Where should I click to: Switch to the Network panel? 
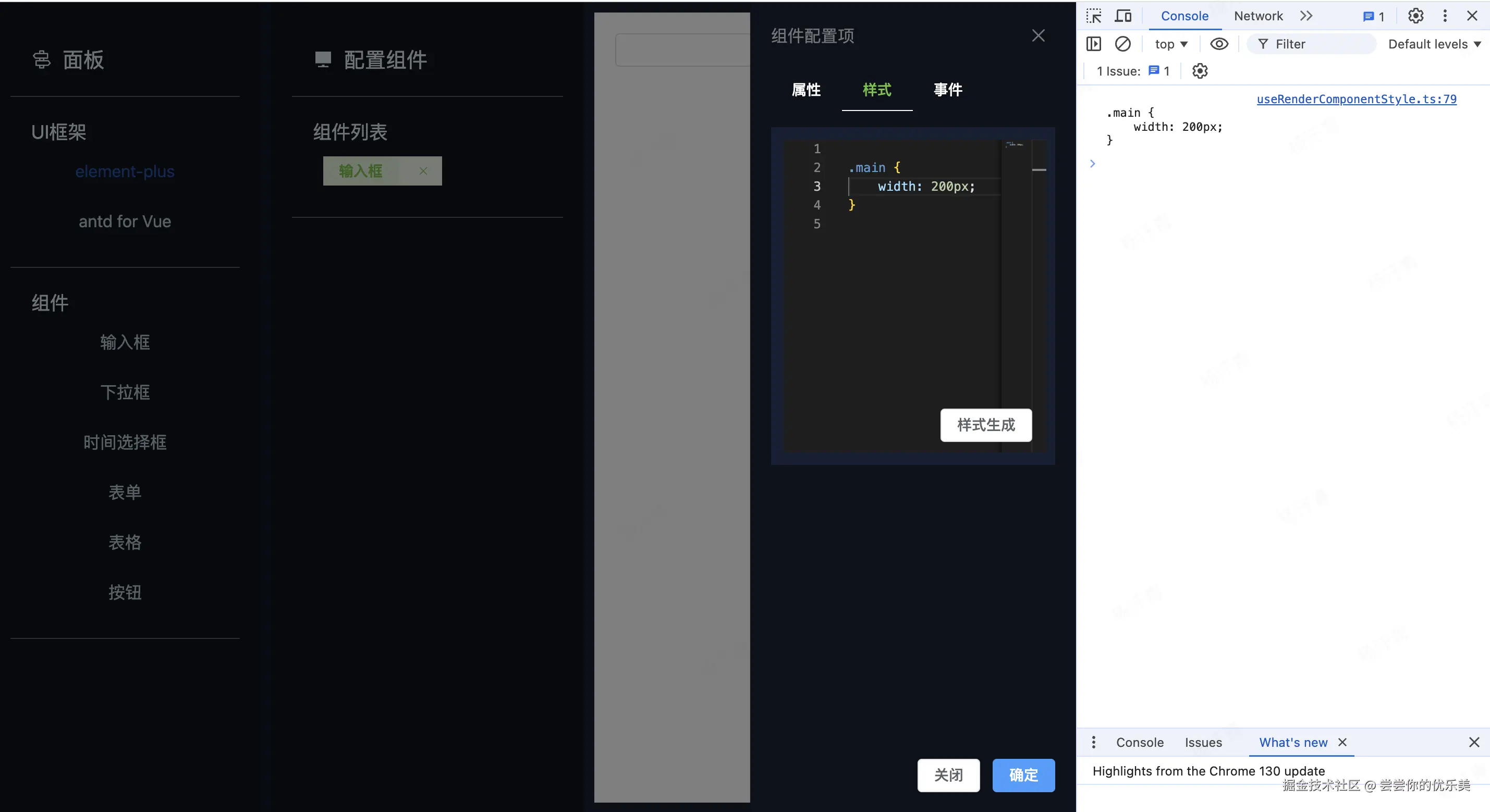[1258, 16]
